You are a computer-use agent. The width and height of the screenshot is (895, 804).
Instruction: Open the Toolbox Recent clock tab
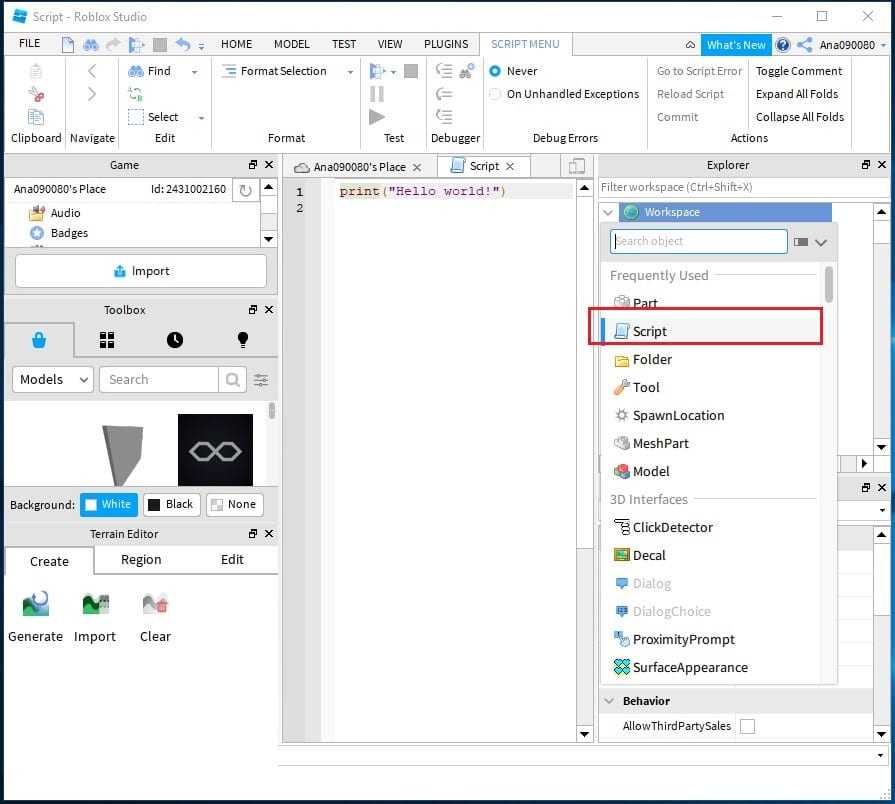pyautogui.click(x=175, y=340)
